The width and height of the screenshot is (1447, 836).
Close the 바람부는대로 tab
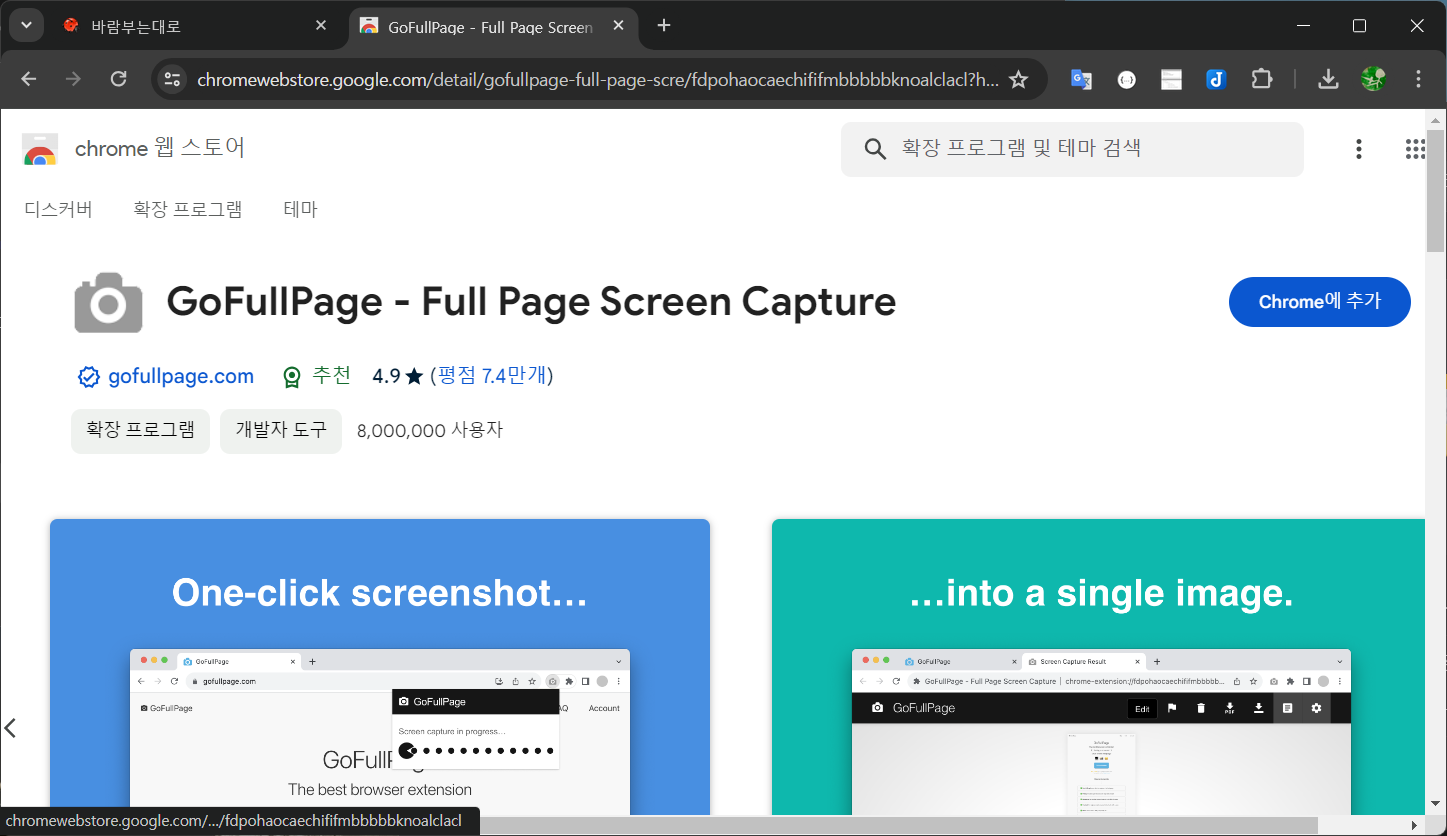320,26
